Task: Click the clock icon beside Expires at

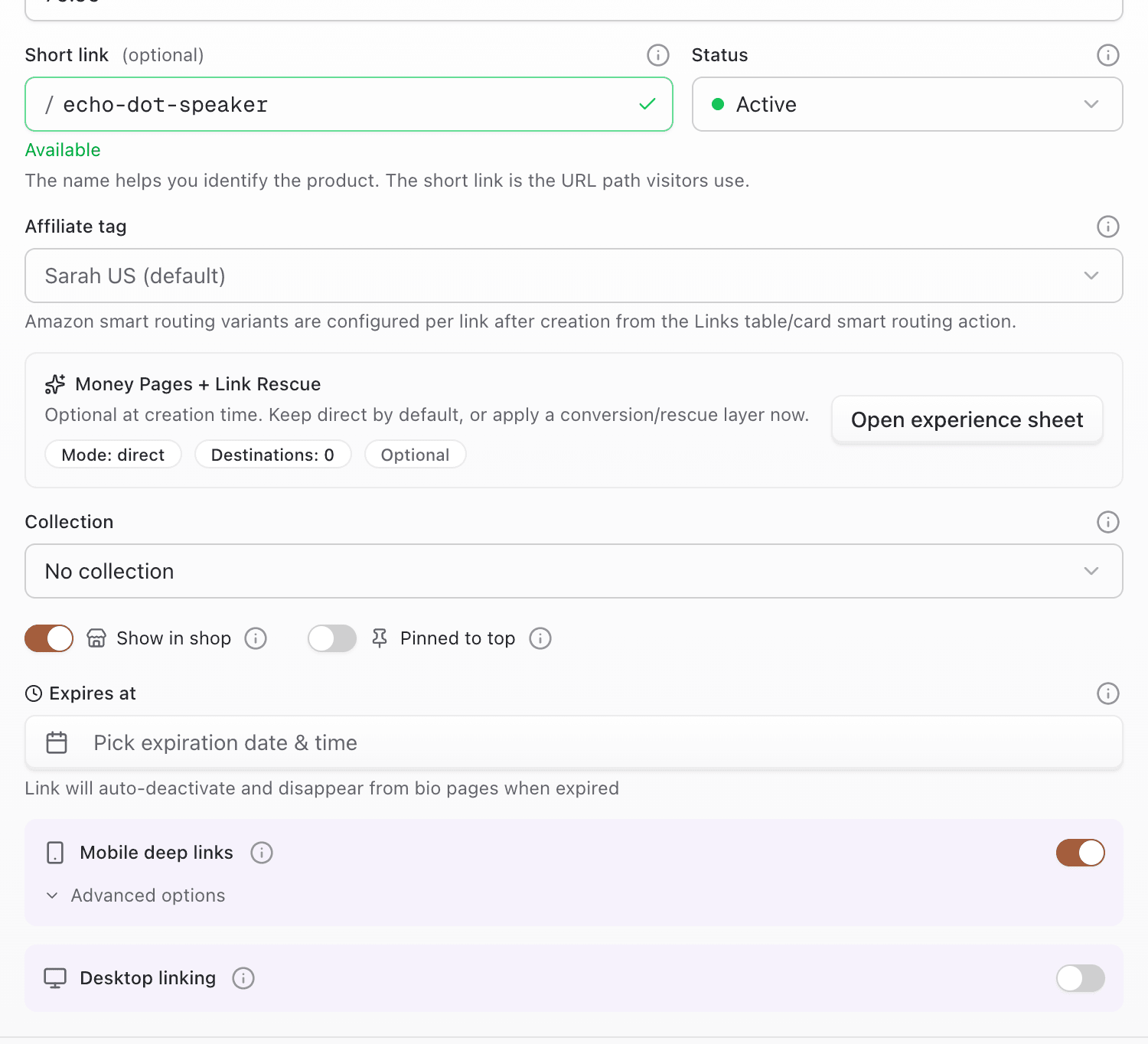Action: point(34,693)
